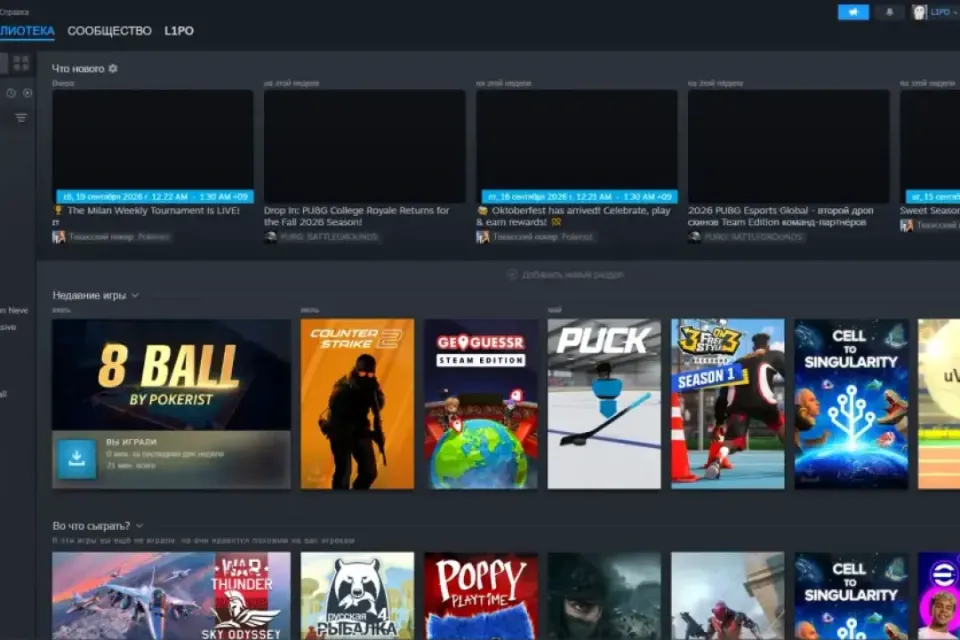Expand the Во что сыграть? shelf dropdown
The height and width of the screenshot is (640, 960).
click(140, 525)
